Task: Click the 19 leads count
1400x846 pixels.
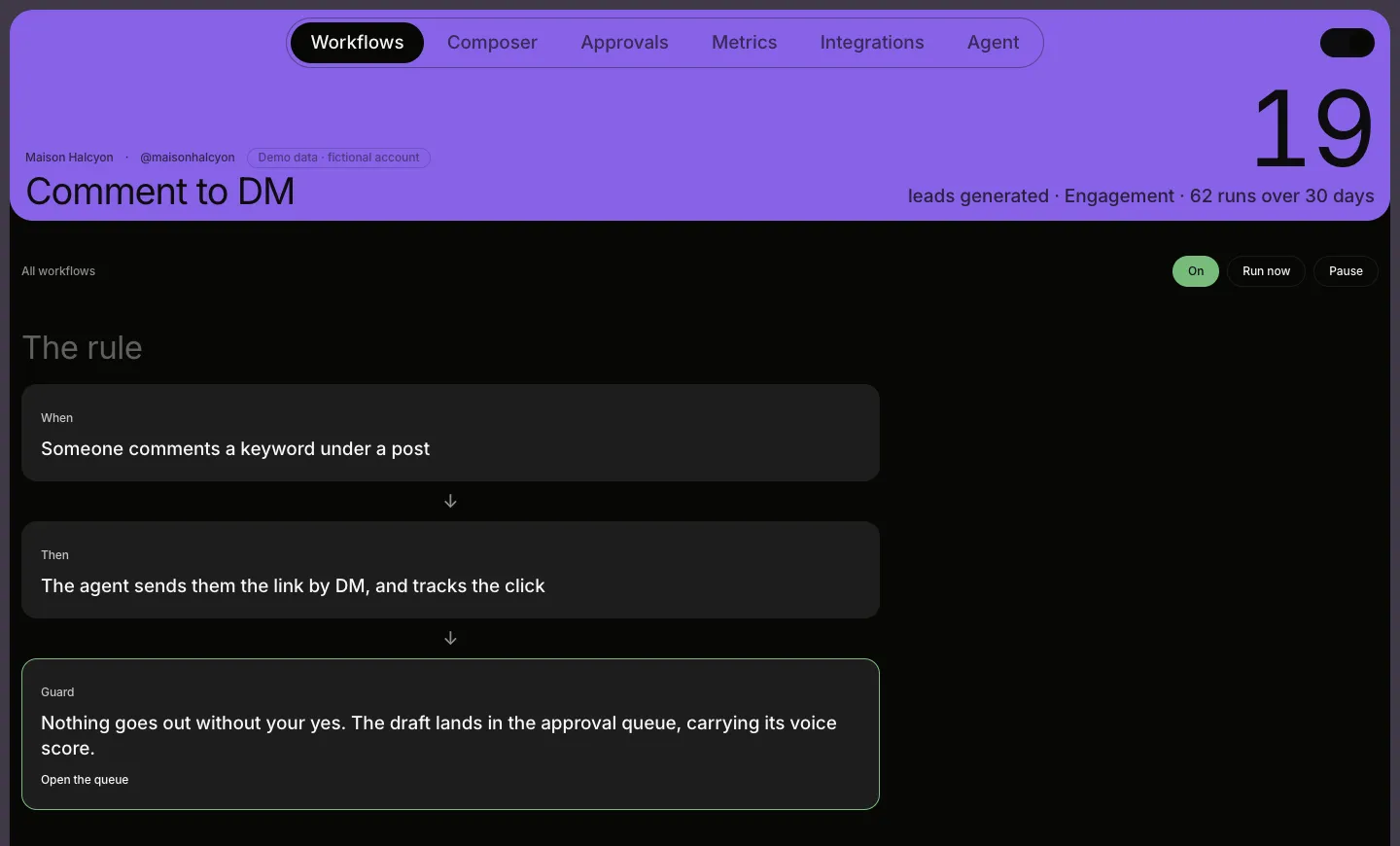Action: click(1313, 128)
